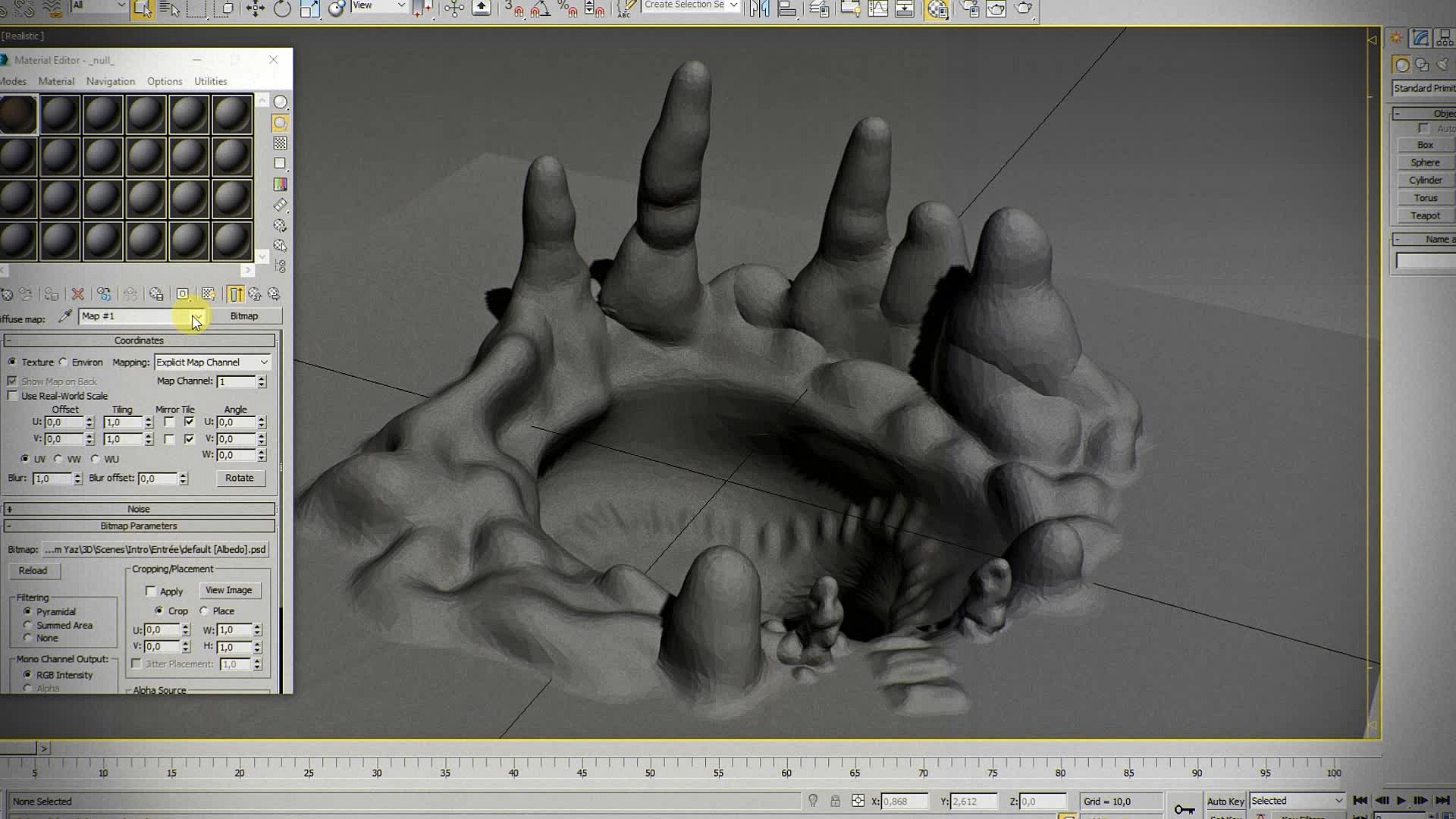The width and height of the screenshot is (1456, 819).
Task: Select the first brown material sample slot
Action: tap(18, 115)
